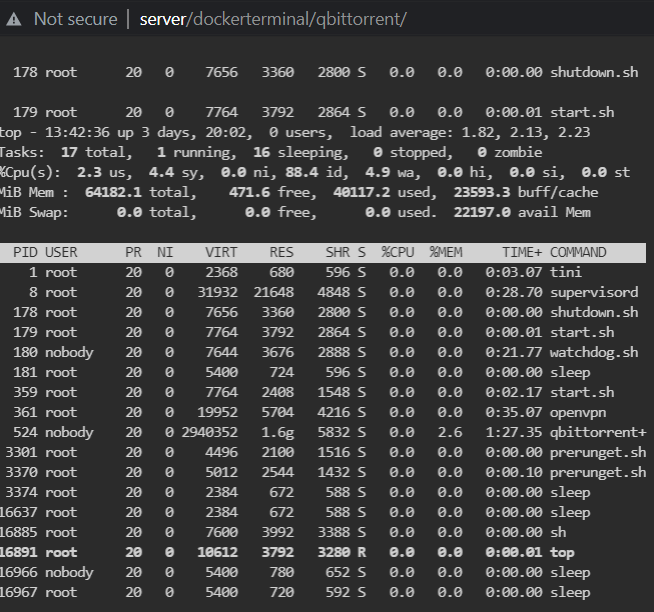The height and width of the screenshot is (612, 654).
Task: Click the 0:21.77 time for watchdog.sh
Action: click(x=514, y=353)
